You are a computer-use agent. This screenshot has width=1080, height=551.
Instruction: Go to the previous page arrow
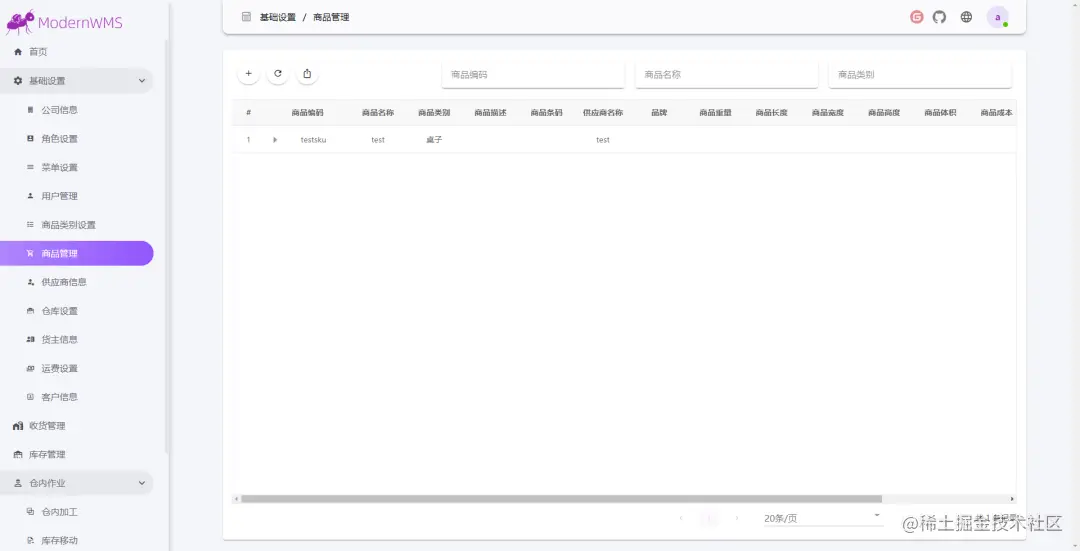[x=681, y=518]
